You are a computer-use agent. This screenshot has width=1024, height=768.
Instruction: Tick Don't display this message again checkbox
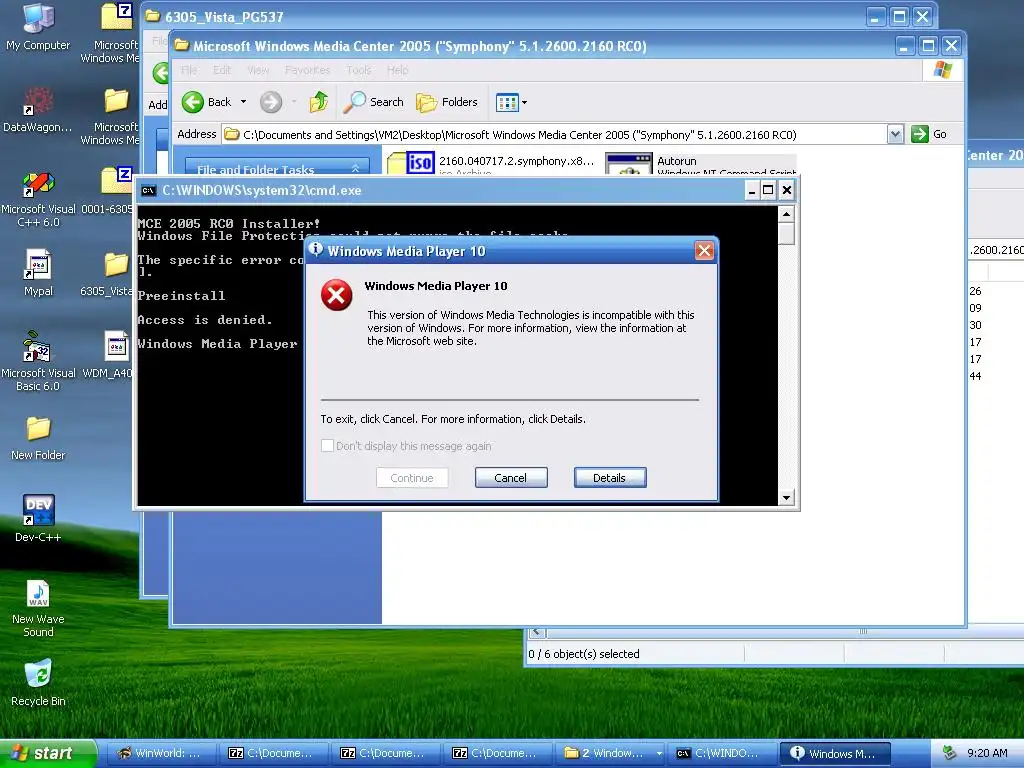[x=327, y=446]
